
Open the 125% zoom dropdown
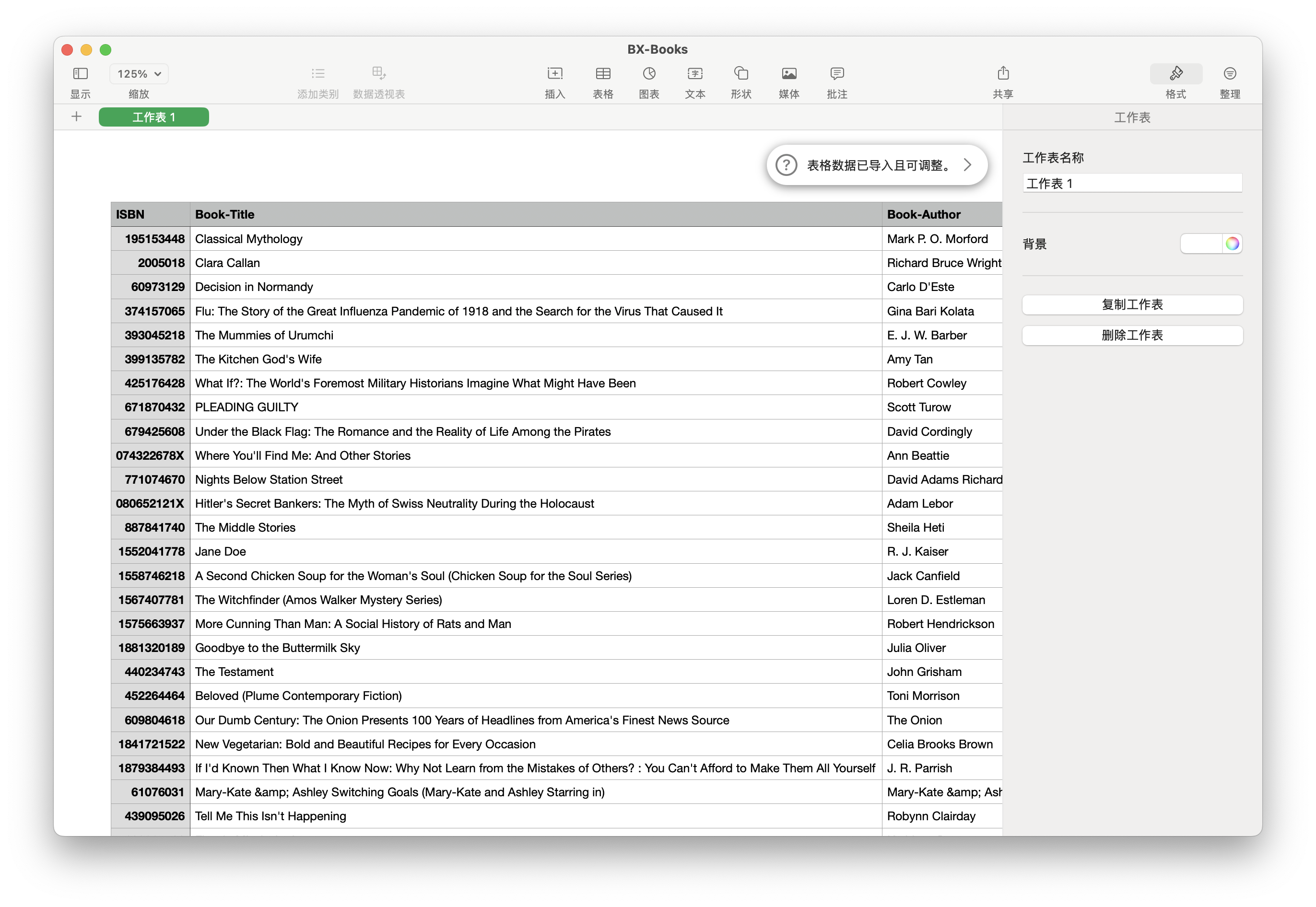pos(139,74)
